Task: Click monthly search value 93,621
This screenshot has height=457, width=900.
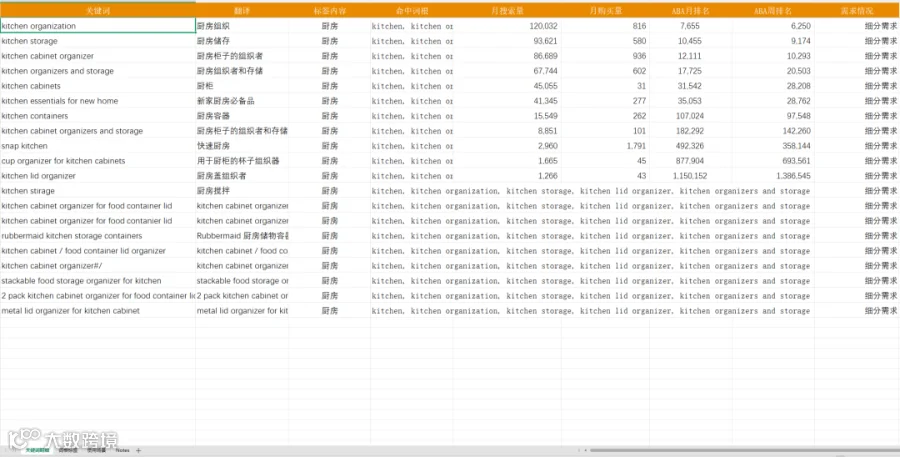Action: 507,41
